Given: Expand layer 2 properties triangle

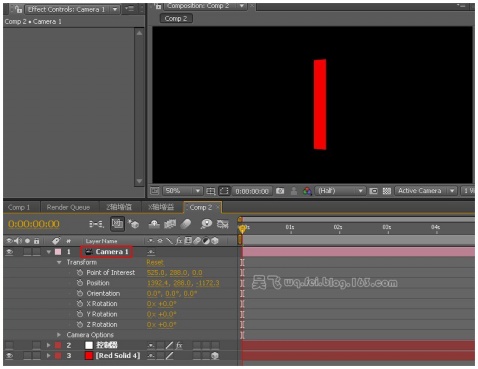Looking at the screenshot, I should click(49, 345).
